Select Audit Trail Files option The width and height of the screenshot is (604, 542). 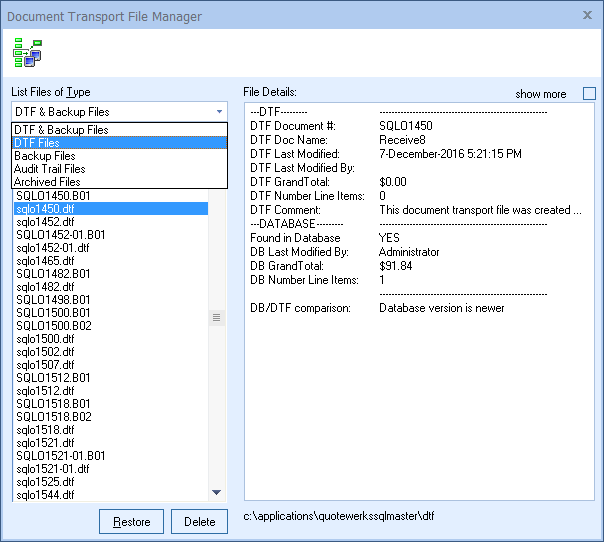[50, 169]
